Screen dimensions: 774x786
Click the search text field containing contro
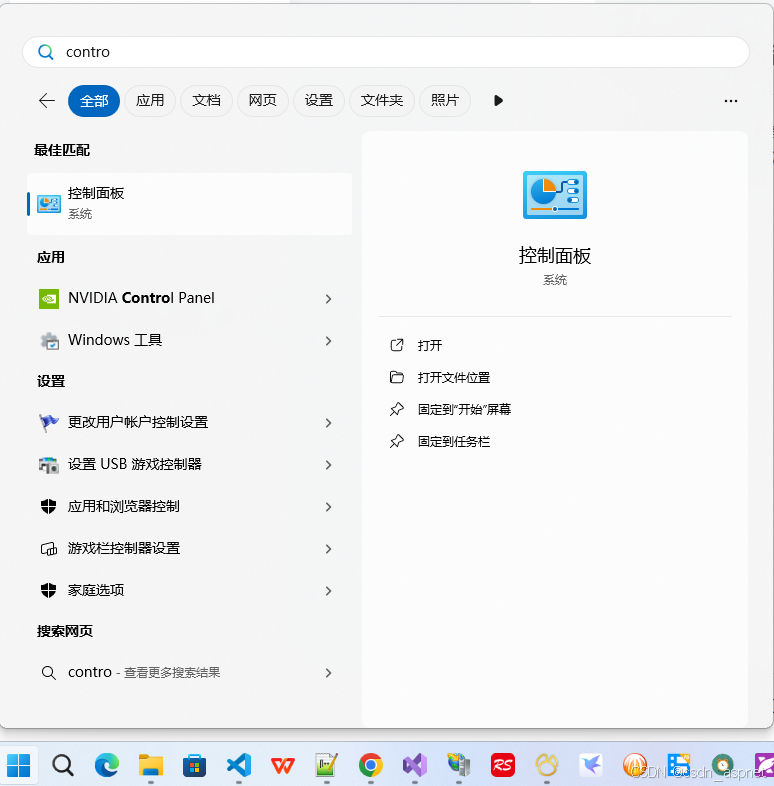coord(386,52)
